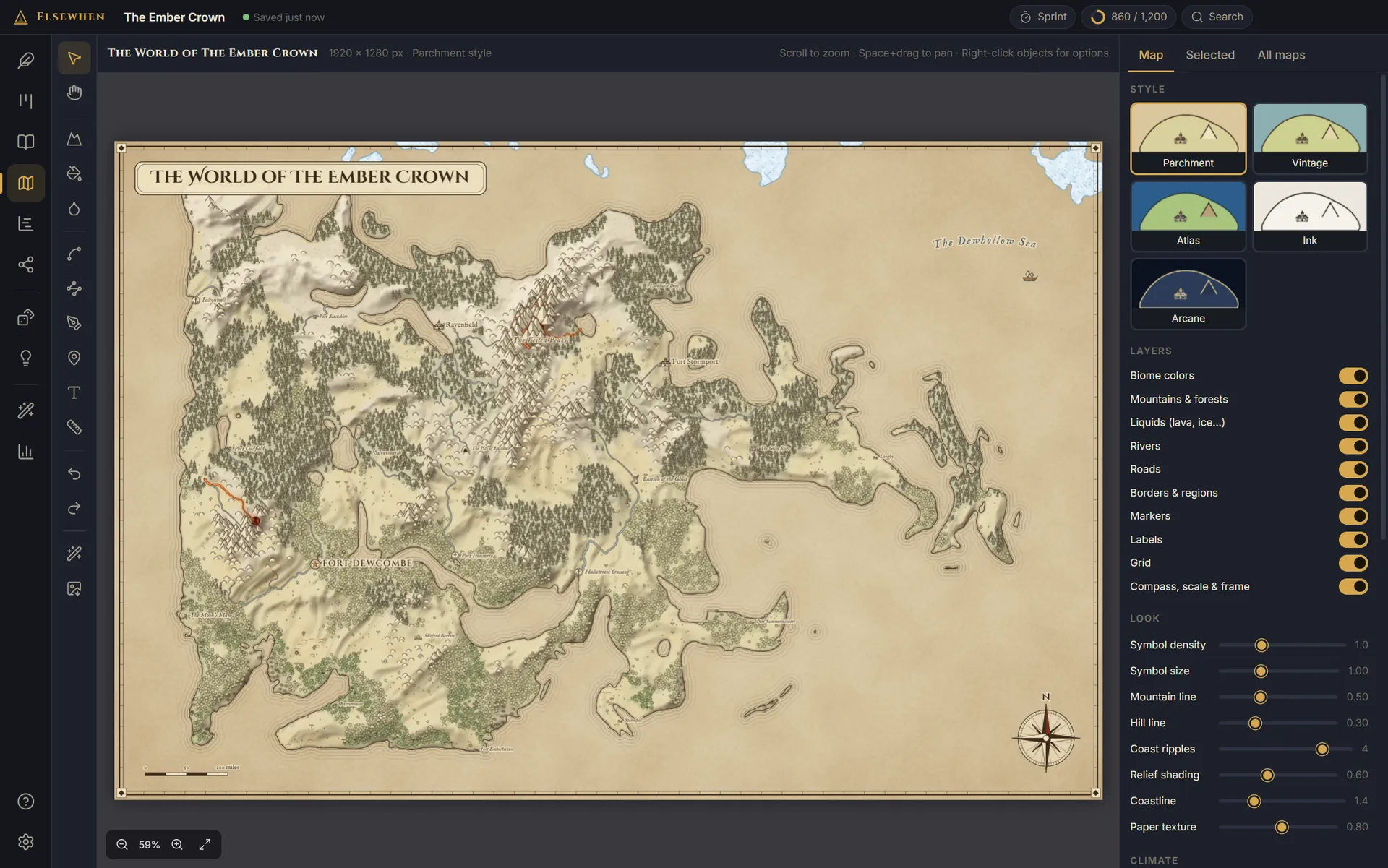Click the Symbol density slider

[x=1281, y=645]
